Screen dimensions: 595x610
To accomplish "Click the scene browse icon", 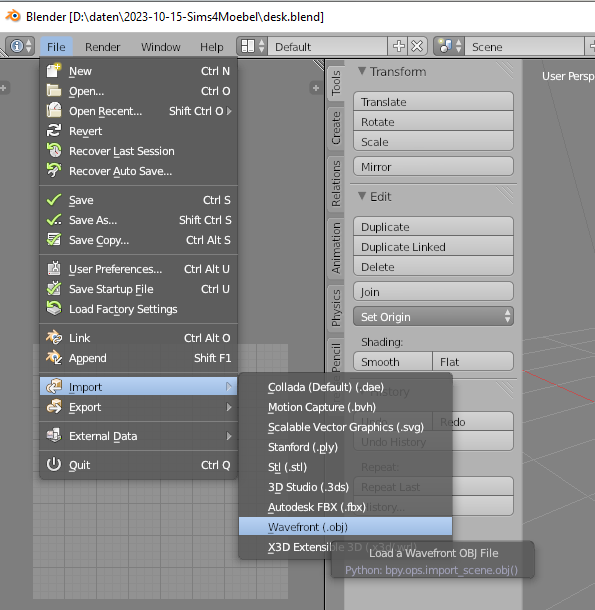I will click(x=449, y=46).
